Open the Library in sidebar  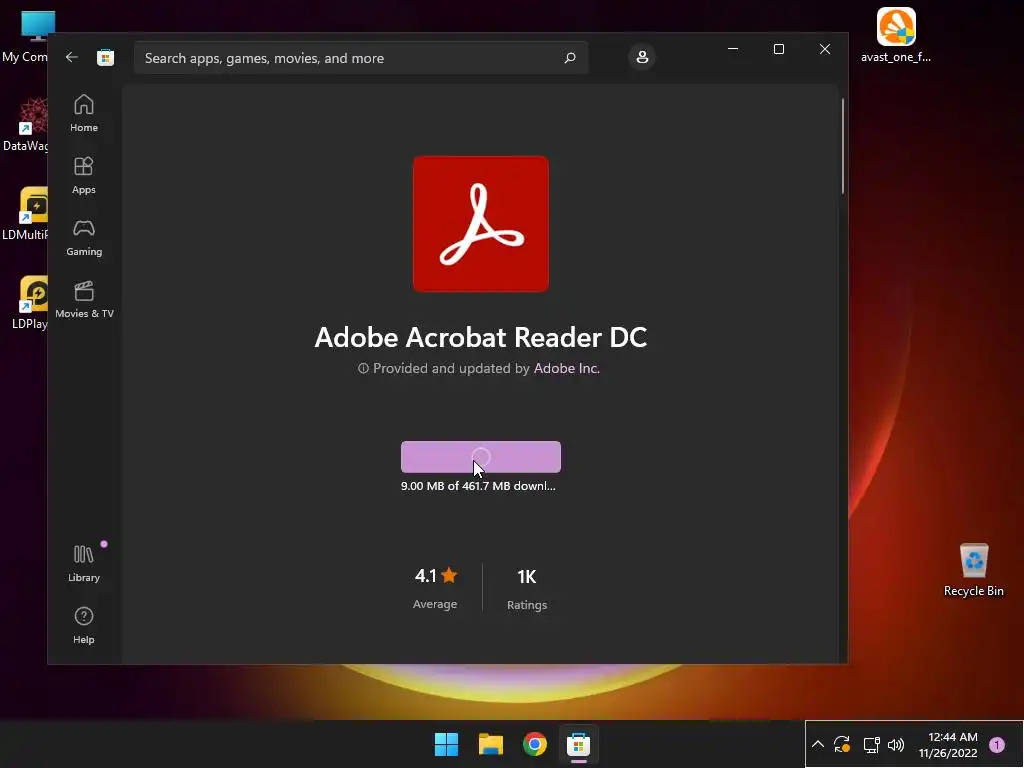point(84,564)
